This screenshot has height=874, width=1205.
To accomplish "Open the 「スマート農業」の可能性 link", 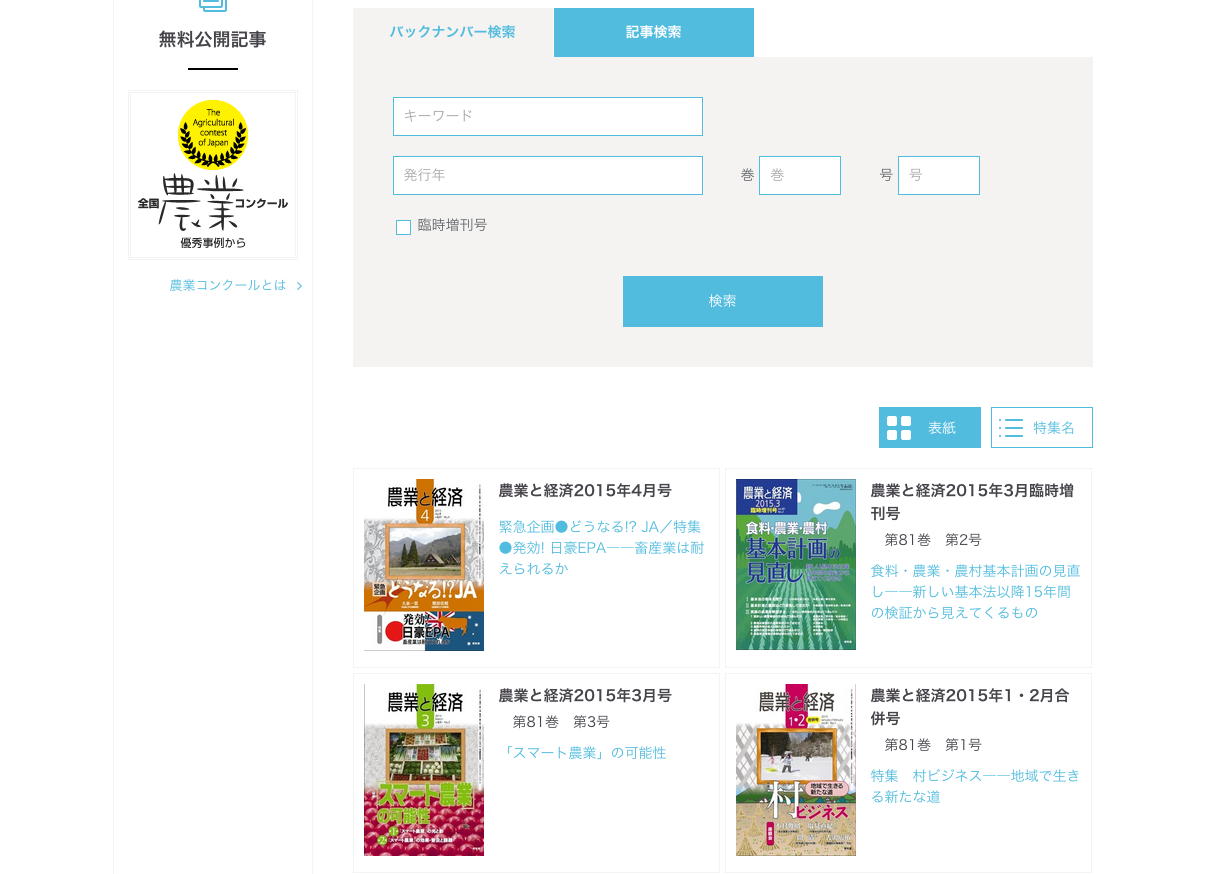I will click(x=582, y=753).
